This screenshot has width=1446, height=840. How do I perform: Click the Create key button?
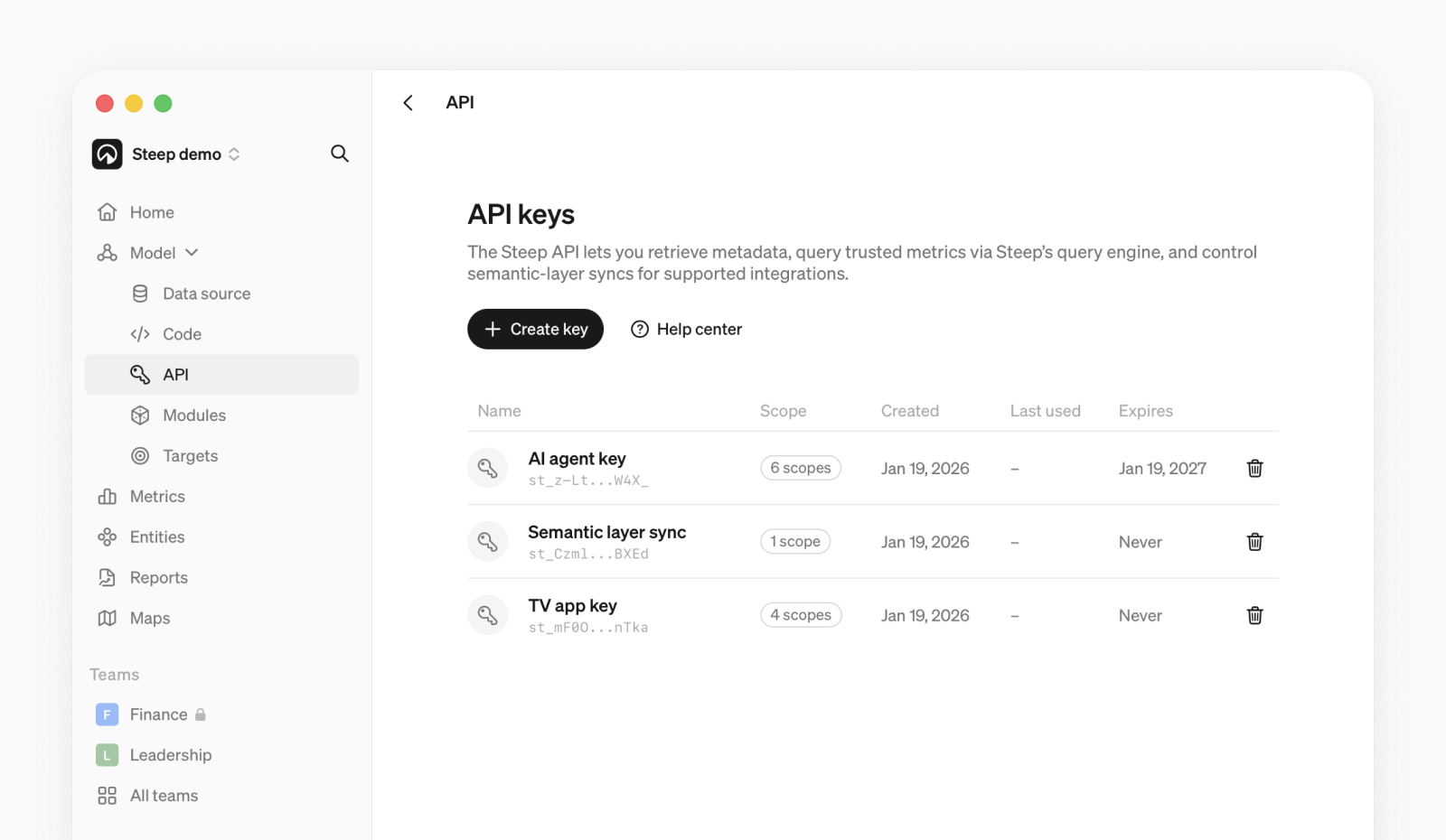coord(535,329)
